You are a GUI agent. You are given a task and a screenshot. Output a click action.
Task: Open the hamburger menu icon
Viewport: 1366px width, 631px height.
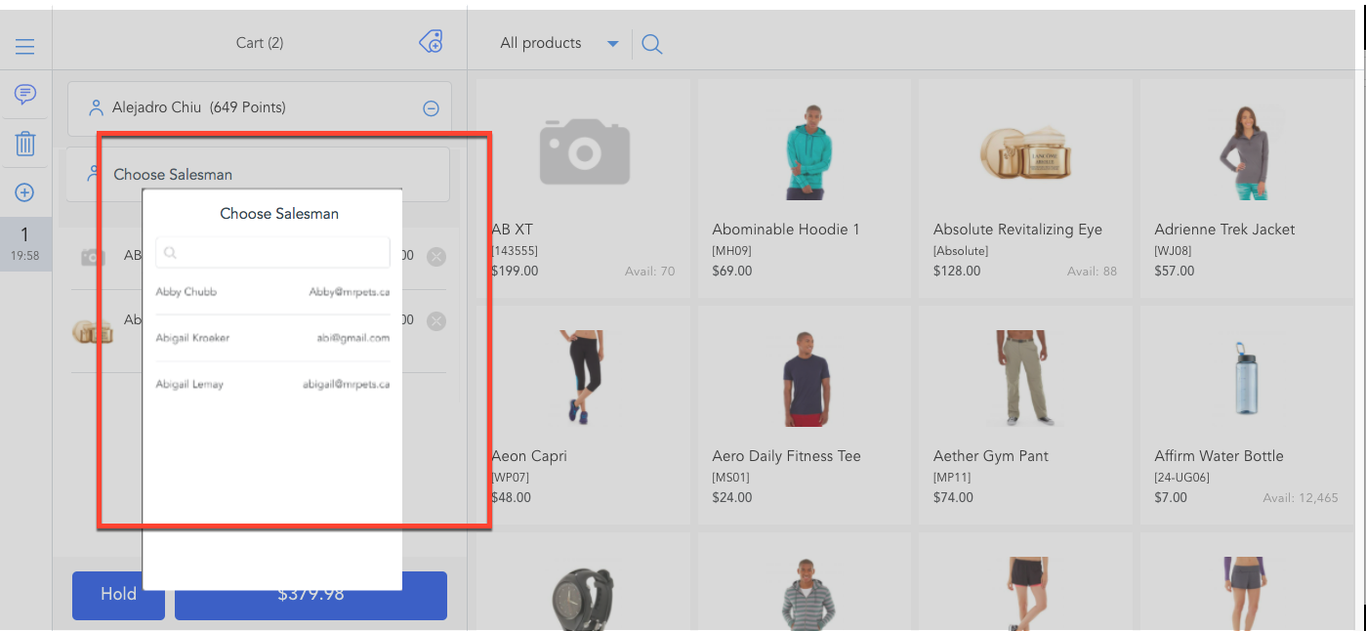point(25,47)
